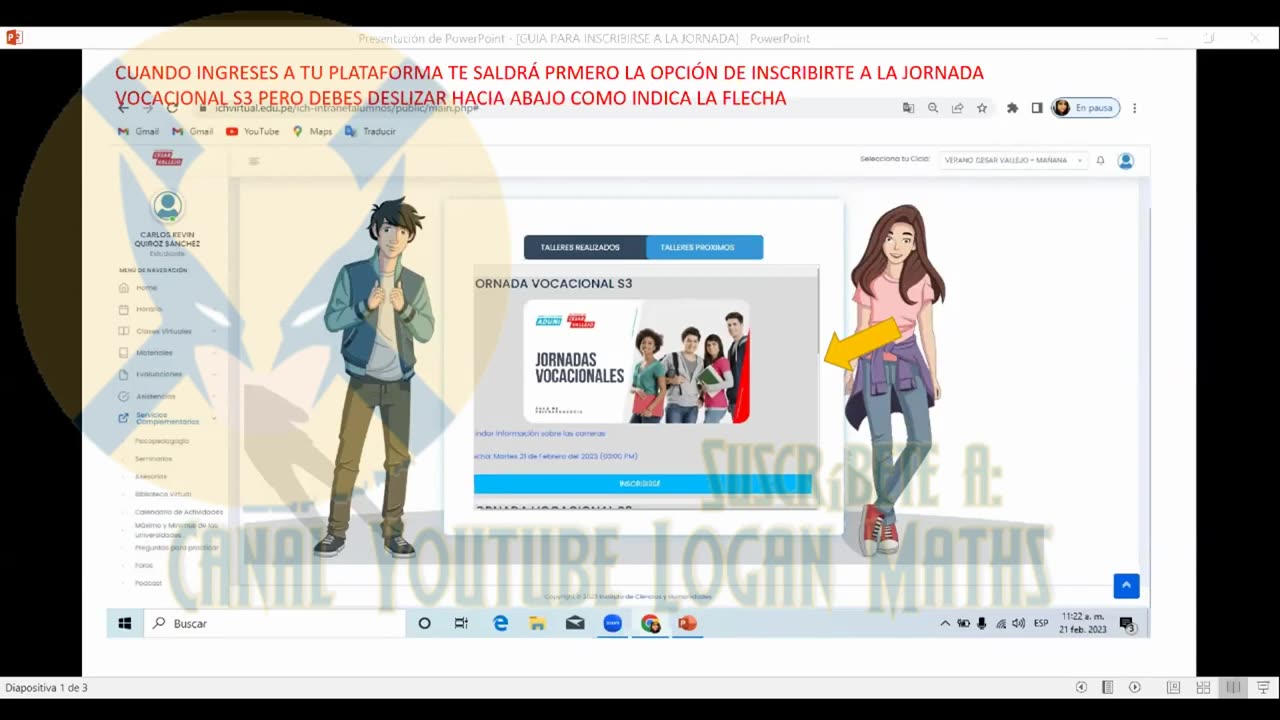Open the Traducir bookmark
The image size is (1280, 720).
(370, 131)
